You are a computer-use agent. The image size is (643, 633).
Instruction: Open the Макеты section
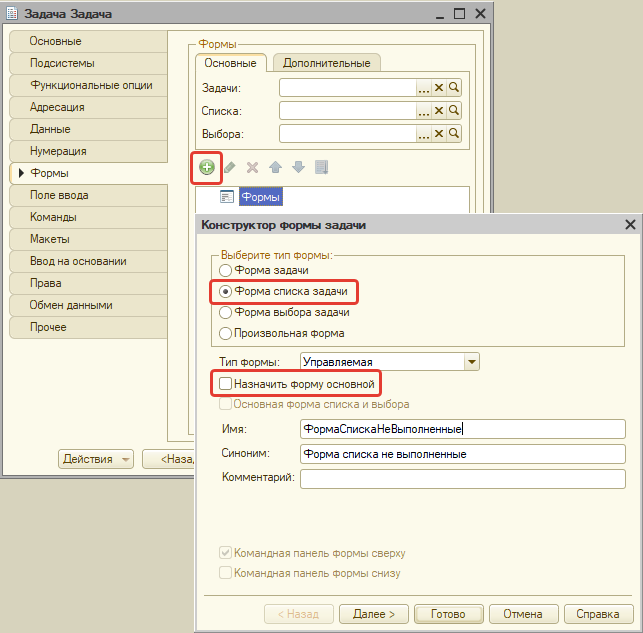[x=88, y=239]
